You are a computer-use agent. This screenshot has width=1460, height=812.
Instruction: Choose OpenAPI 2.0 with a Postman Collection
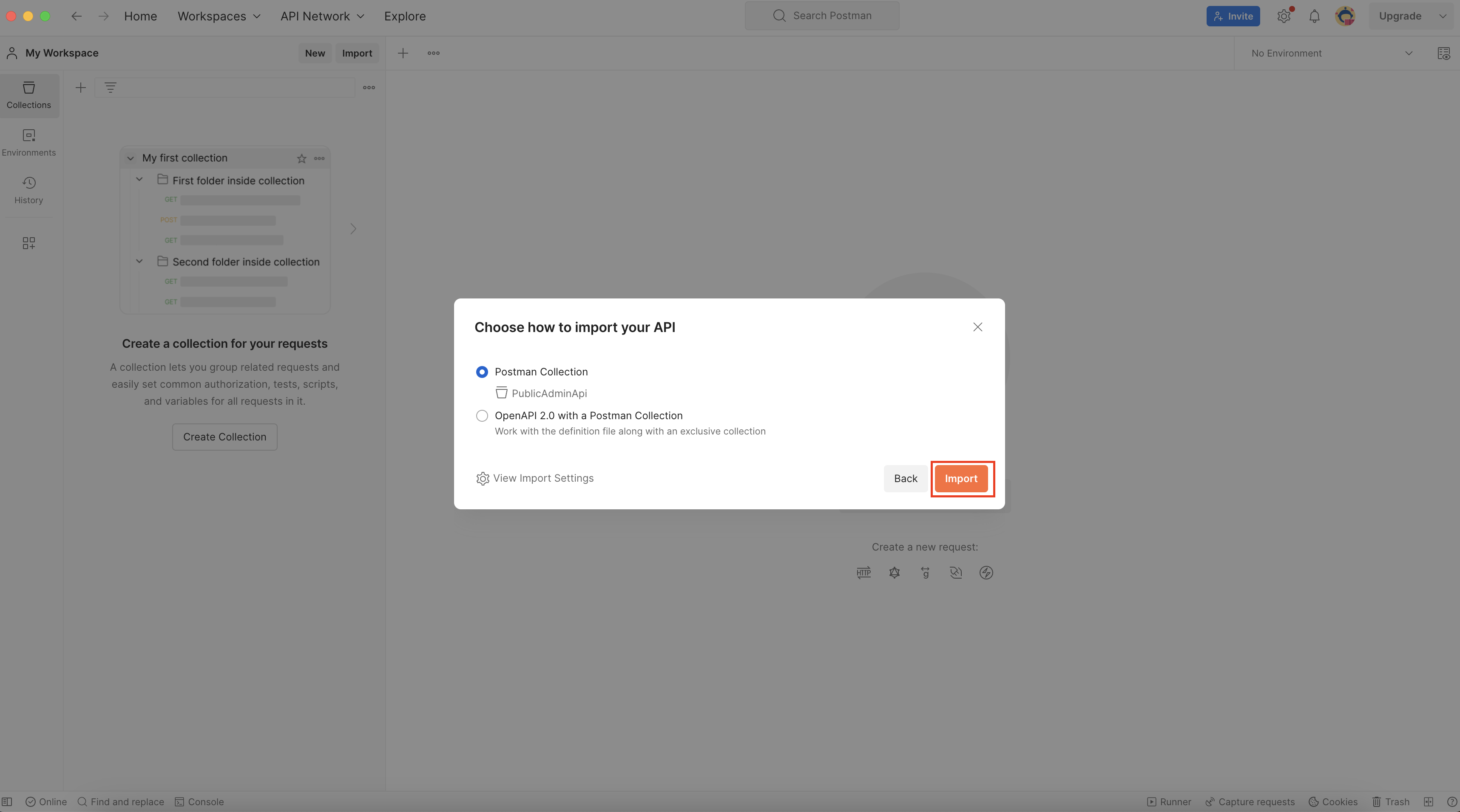tap(482, 415)
